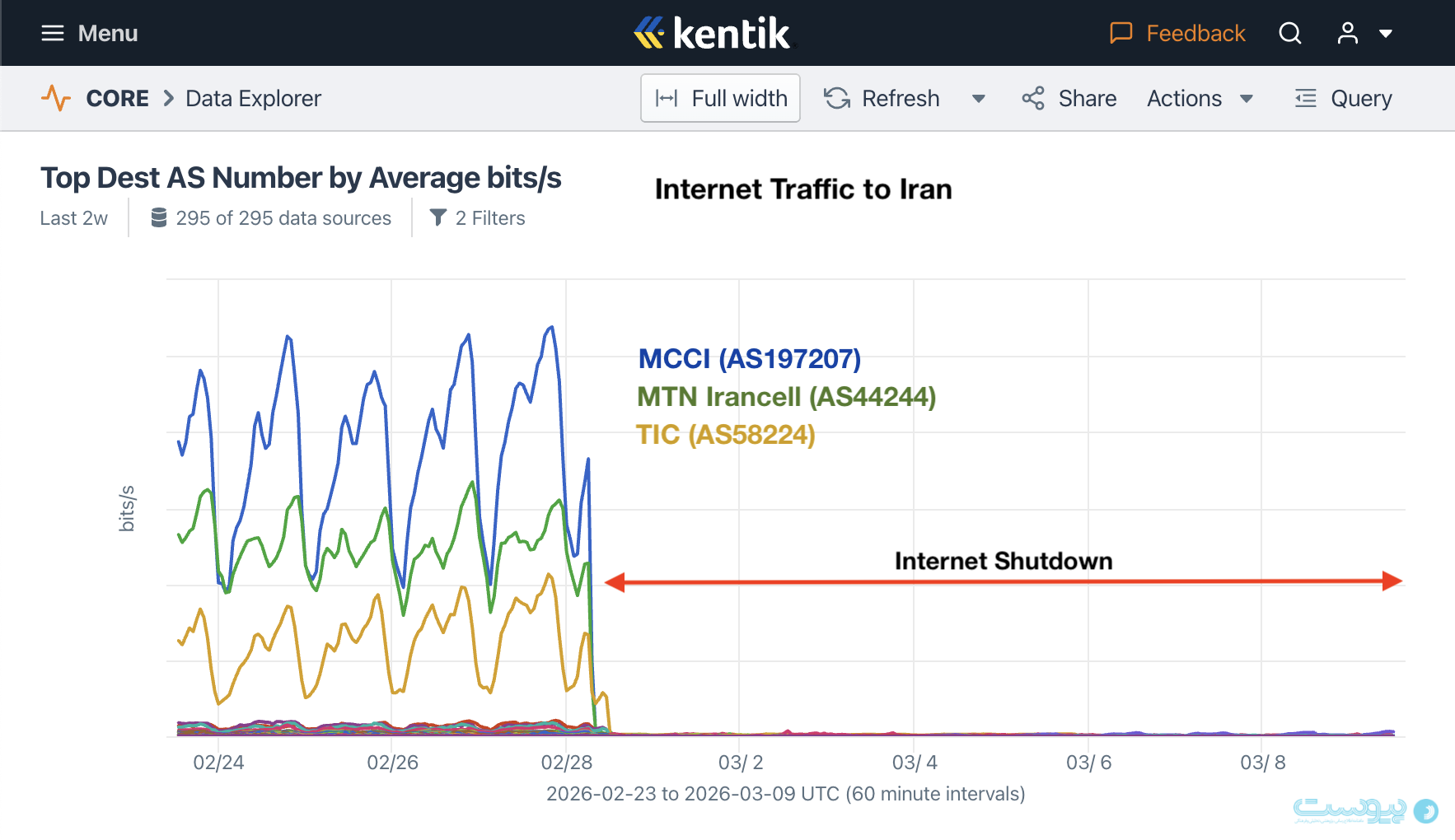Open the hamburger Menu icon
The height and width of the screenshot is (840, 1455).
coord(53,33)
